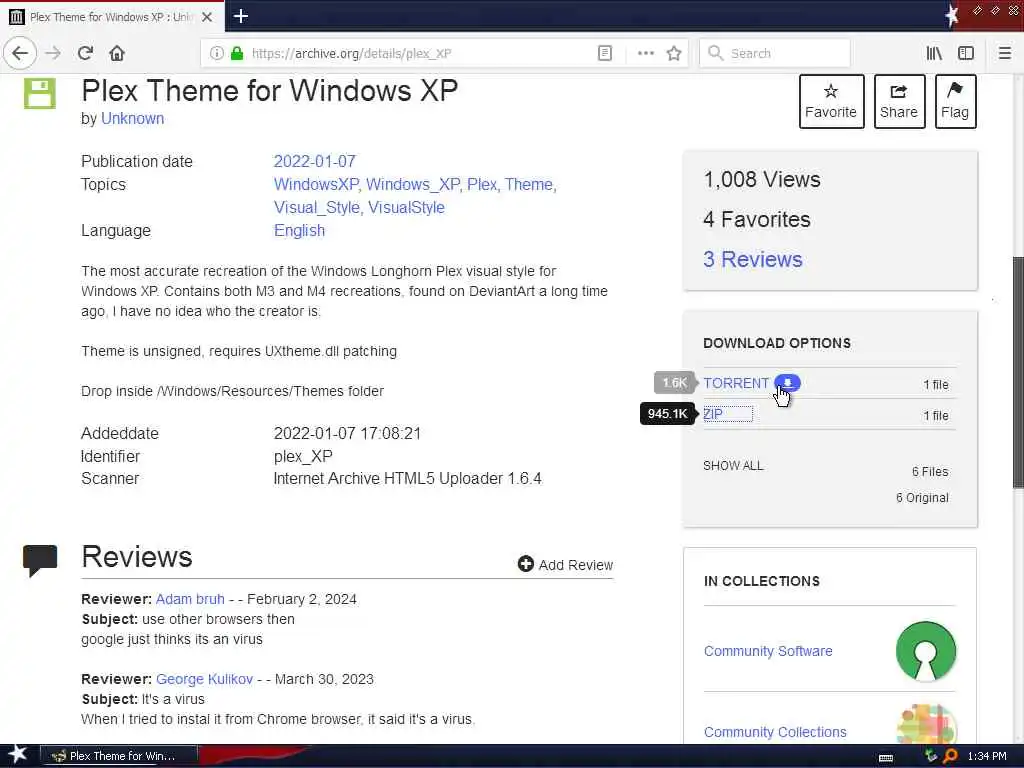Open a new tab with plus
Viewport: 1024px width, 768px height.
click(240, 16)
